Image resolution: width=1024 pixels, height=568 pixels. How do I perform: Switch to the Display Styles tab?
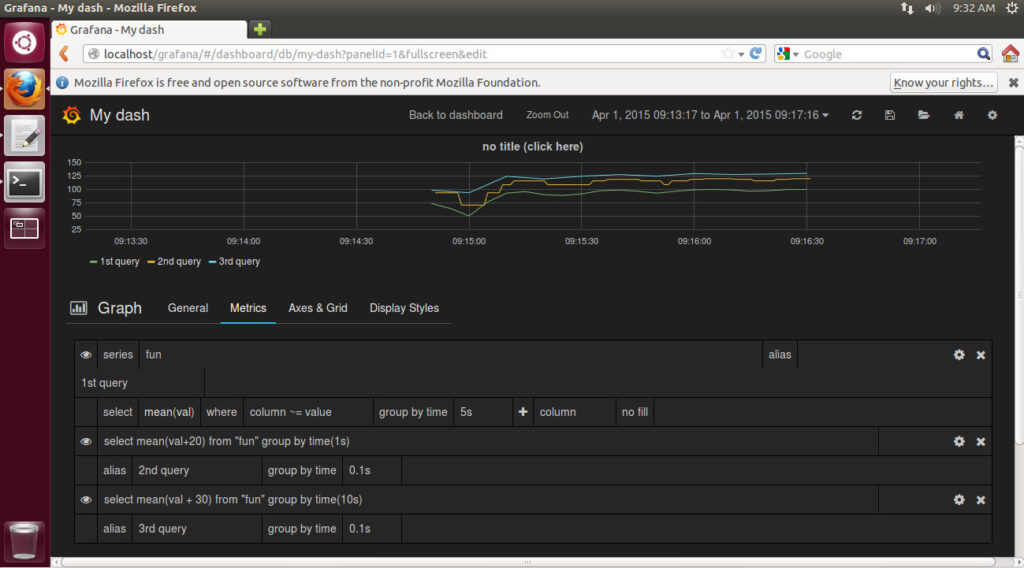click(x=404, y=308)
